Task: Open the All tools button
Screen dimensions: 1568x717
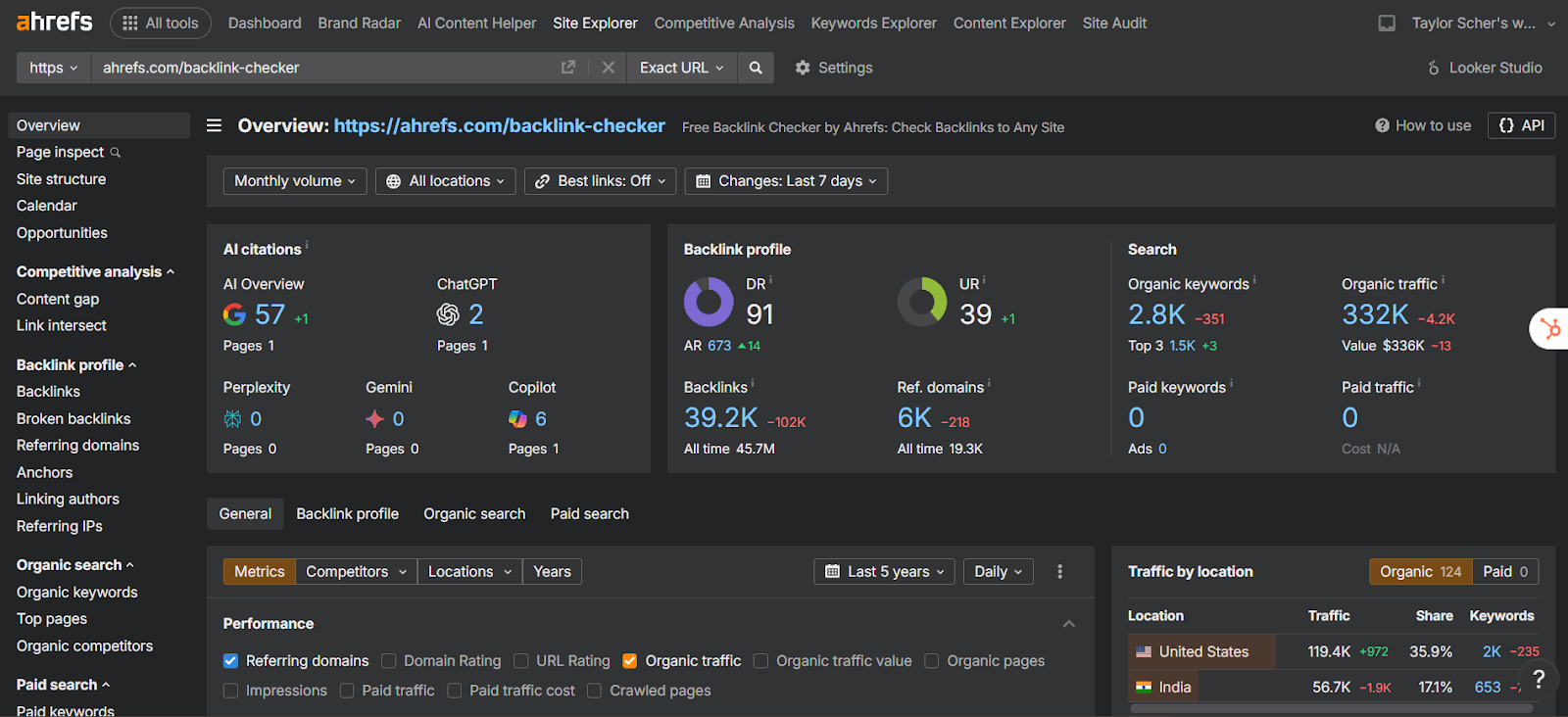Action: pyautogui.click(x=161, y=23)
